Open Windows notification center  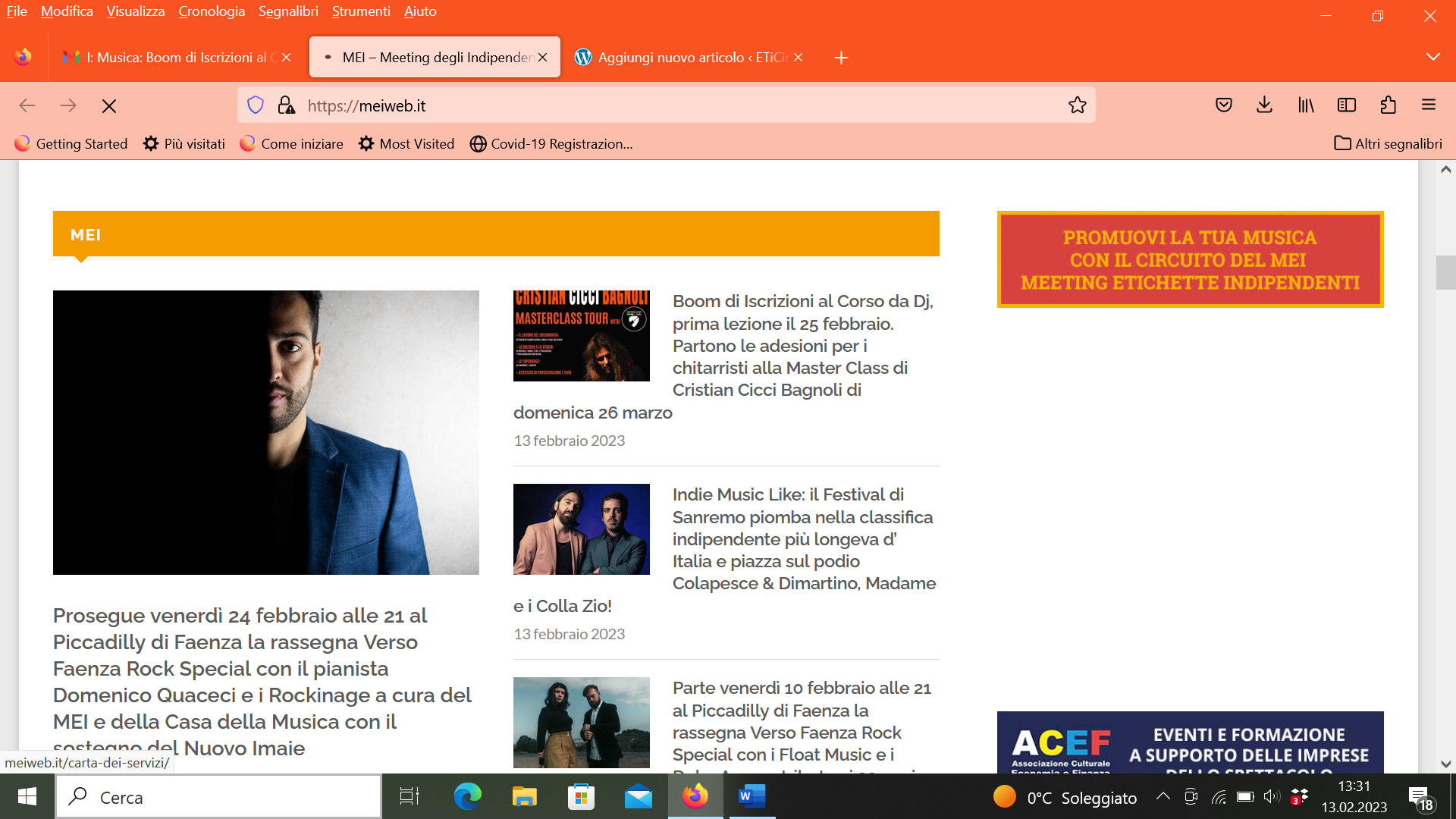tap(1422, 797)
